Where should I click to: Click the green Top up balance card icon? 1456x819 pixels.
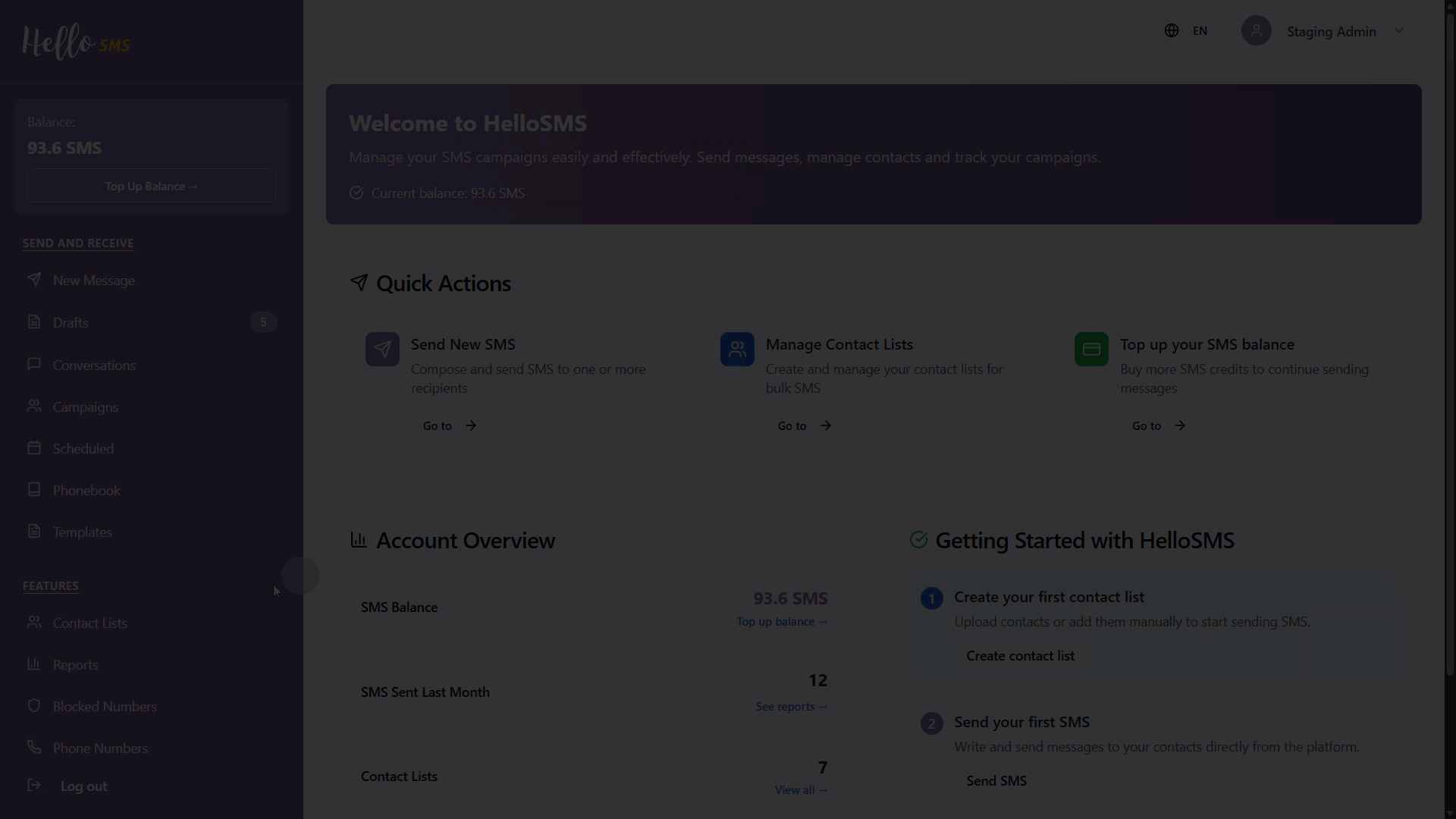click(x=1091, y=350)
